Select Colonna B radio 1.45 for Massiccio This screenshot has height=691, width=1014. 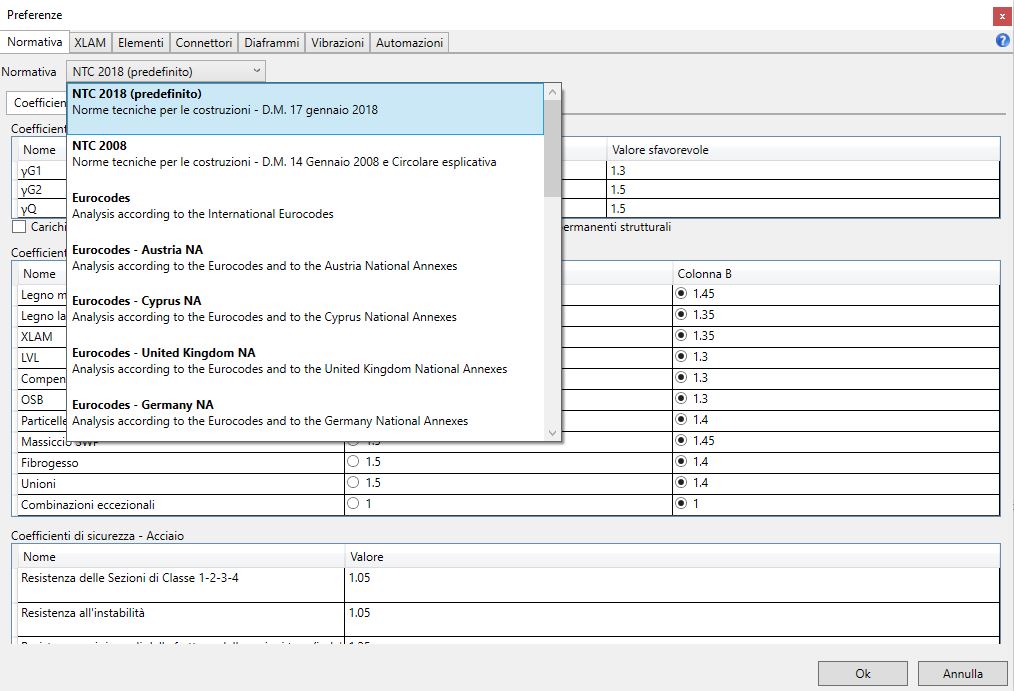[681, 440]
